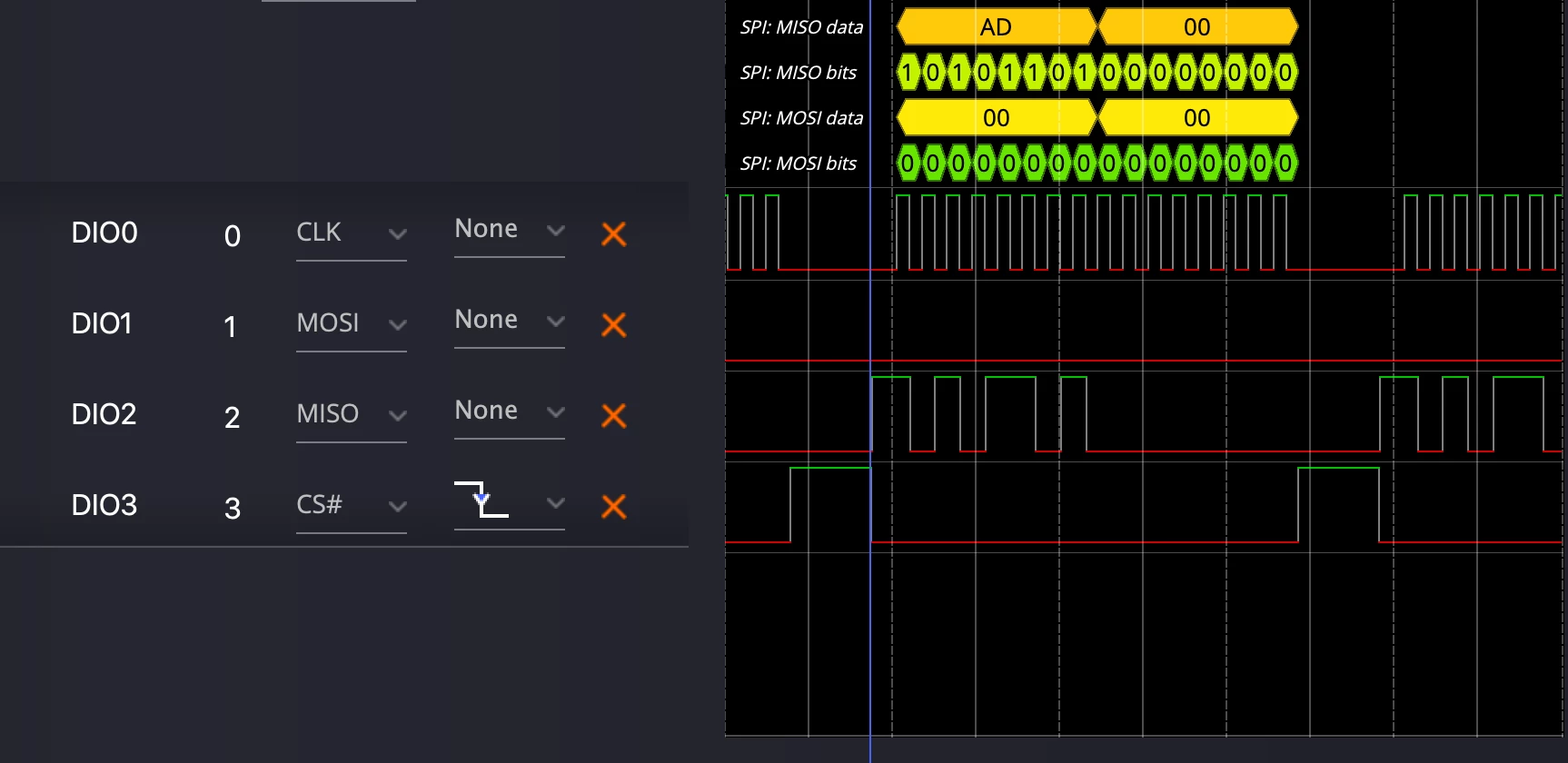Viewport: 1568px width, 763px height.
Task: Remove the DIO0 channel with its orange X
Action: [x=614, y=234]
